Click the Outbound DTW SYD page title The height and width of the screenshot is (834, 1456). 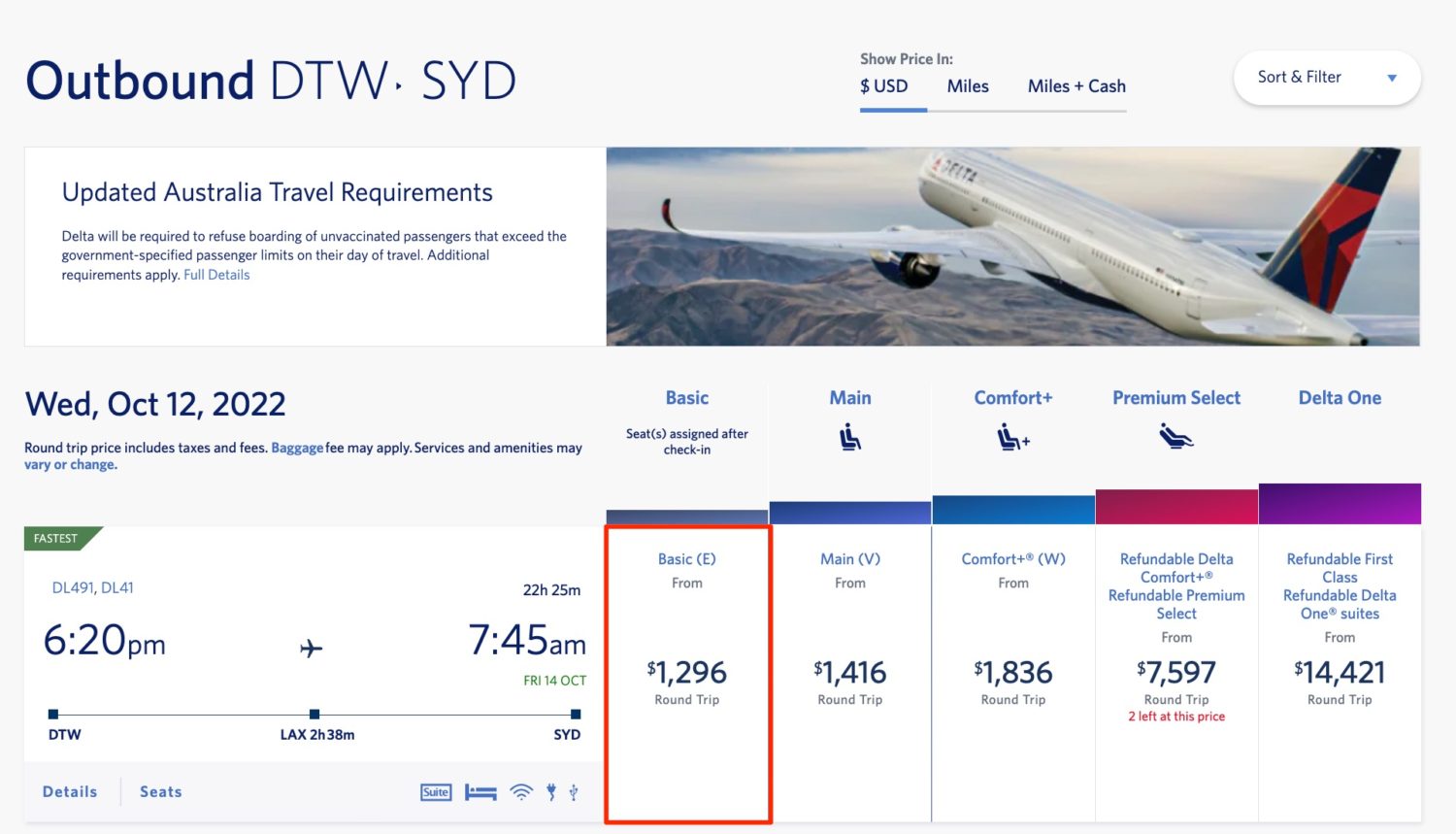271,81
